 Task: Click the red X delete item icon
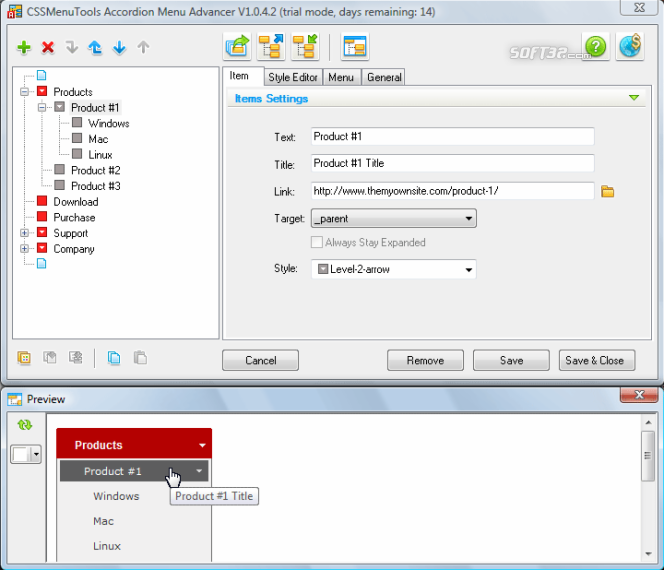(x=48, y=47)
